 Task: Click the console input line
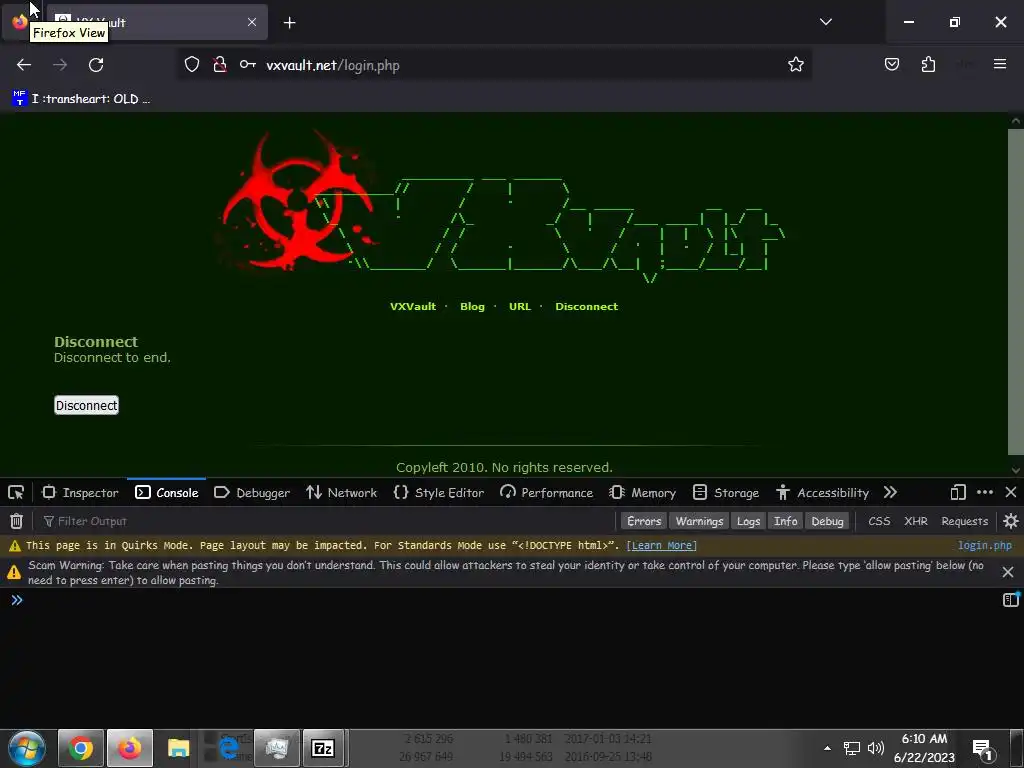pos(509,600)
